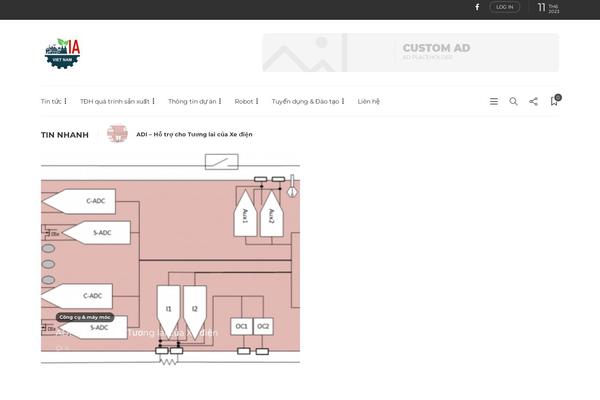This screenshot has height=400, width=600.
Task: Click the IA Viet Nam site logo
Action: [x=62, y=53]
